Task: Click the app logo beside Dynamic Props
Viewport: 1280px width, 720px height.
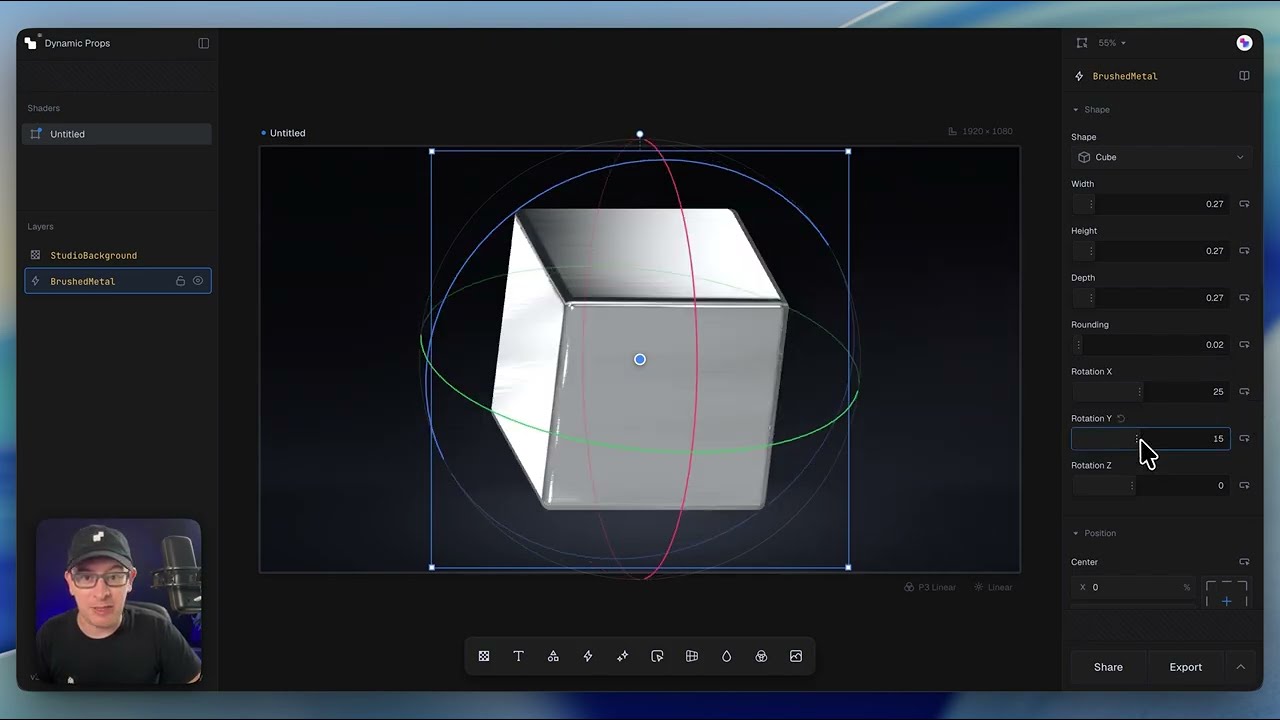Action: pyautogui.click(x=31, y=42)
